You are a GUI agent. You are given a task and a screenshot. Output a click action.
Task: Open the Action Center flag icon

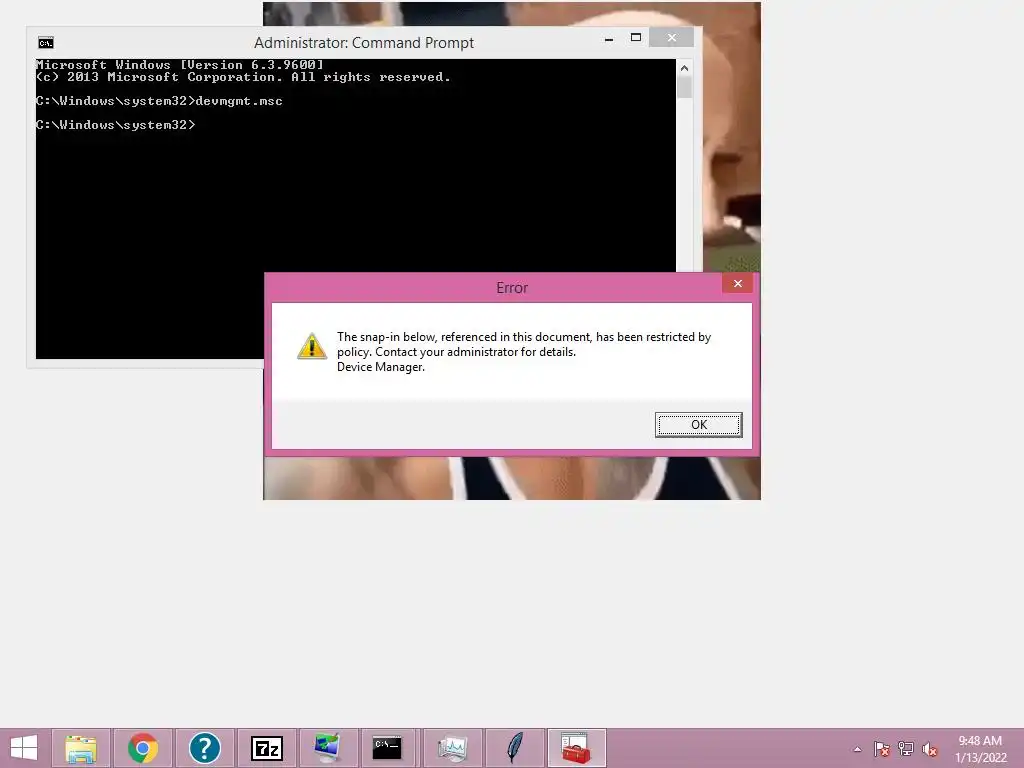click(881, 749)
